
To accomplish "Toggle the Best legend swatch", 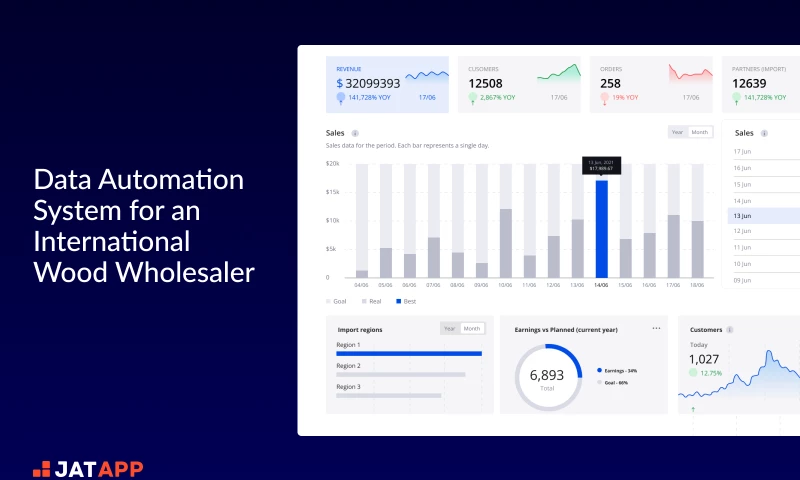I will (x=398, y=301).
